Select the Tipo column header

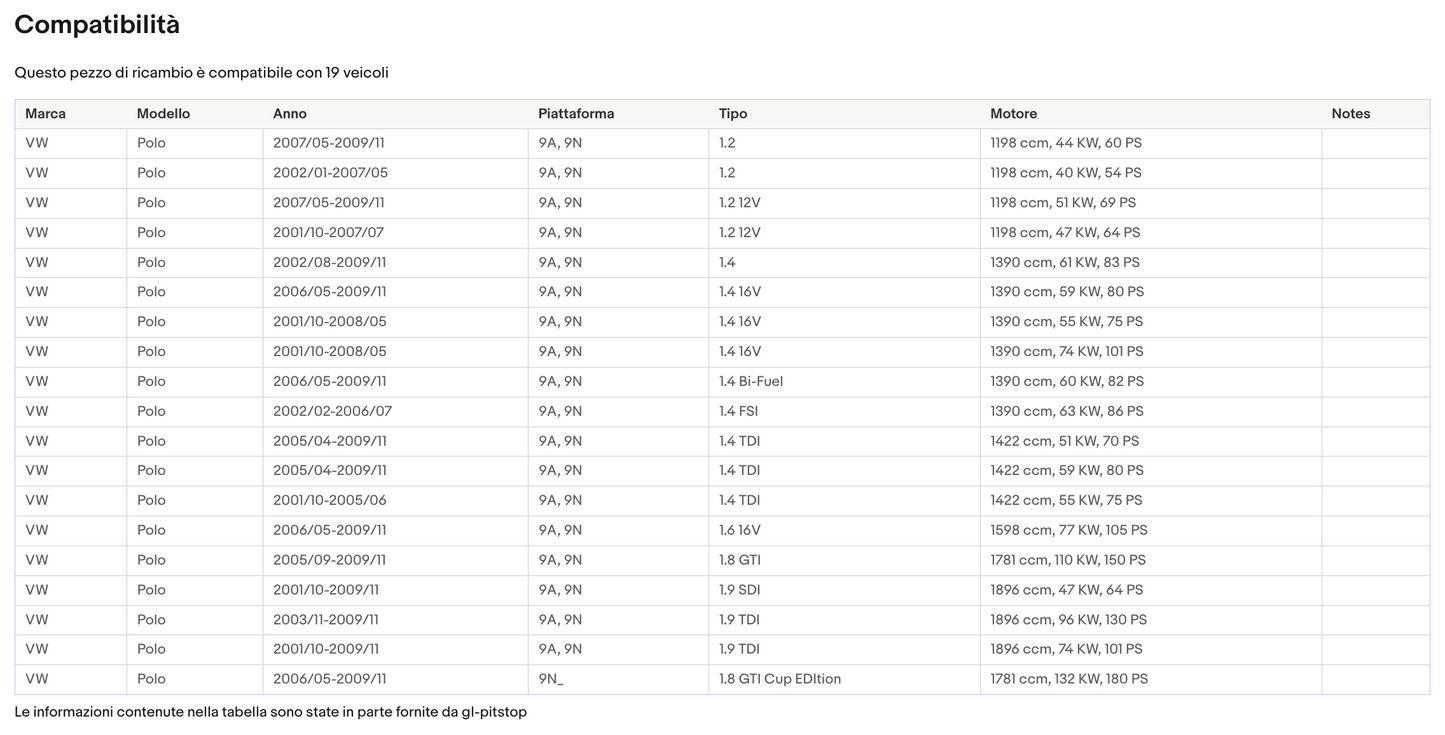(x=733, y=114)
